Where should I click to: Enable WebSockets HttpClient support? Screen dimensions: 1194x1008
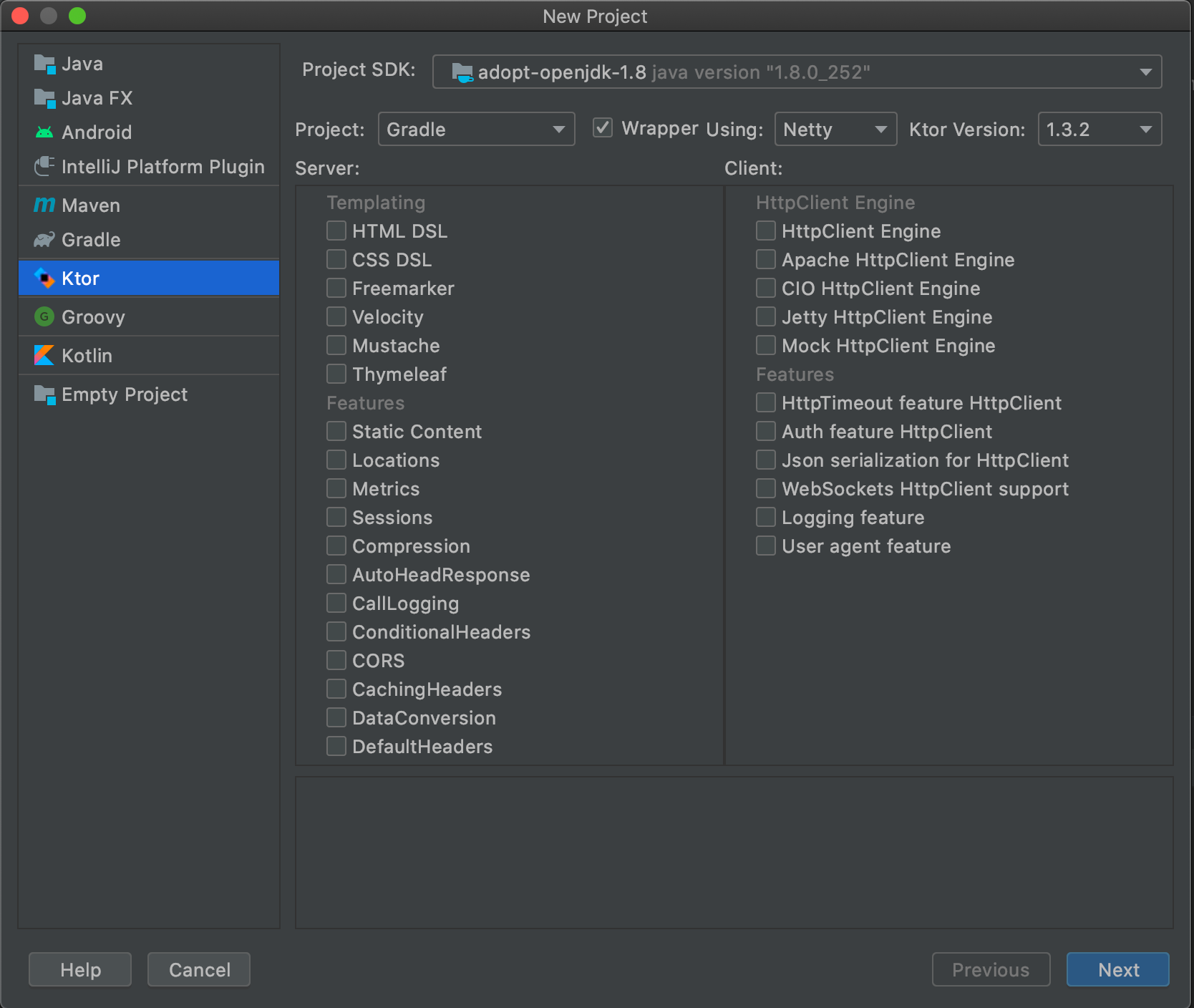coord(766,488)
